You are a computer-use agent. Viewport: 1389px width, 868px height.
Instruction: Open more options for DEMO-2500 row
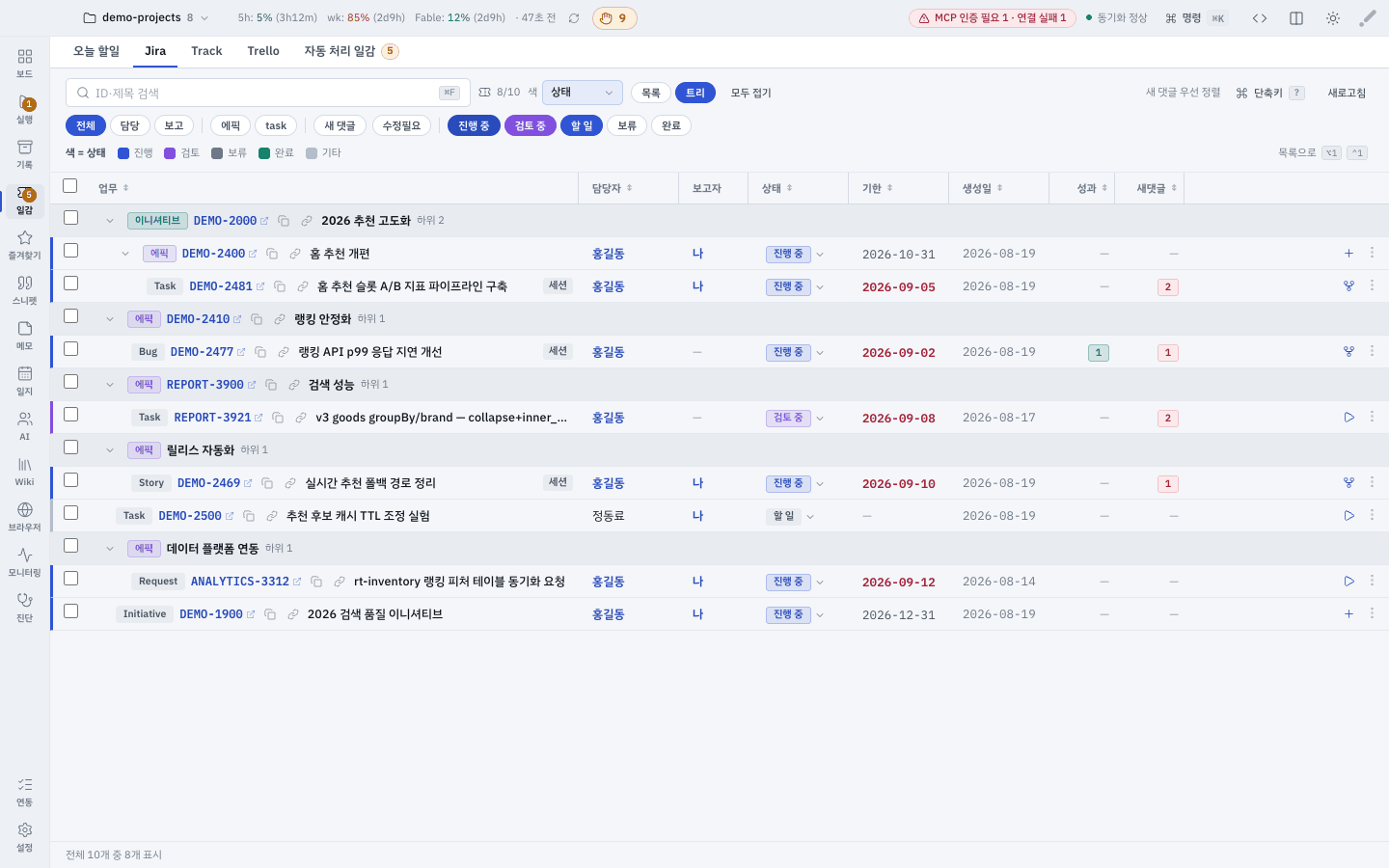[1372, 515]
